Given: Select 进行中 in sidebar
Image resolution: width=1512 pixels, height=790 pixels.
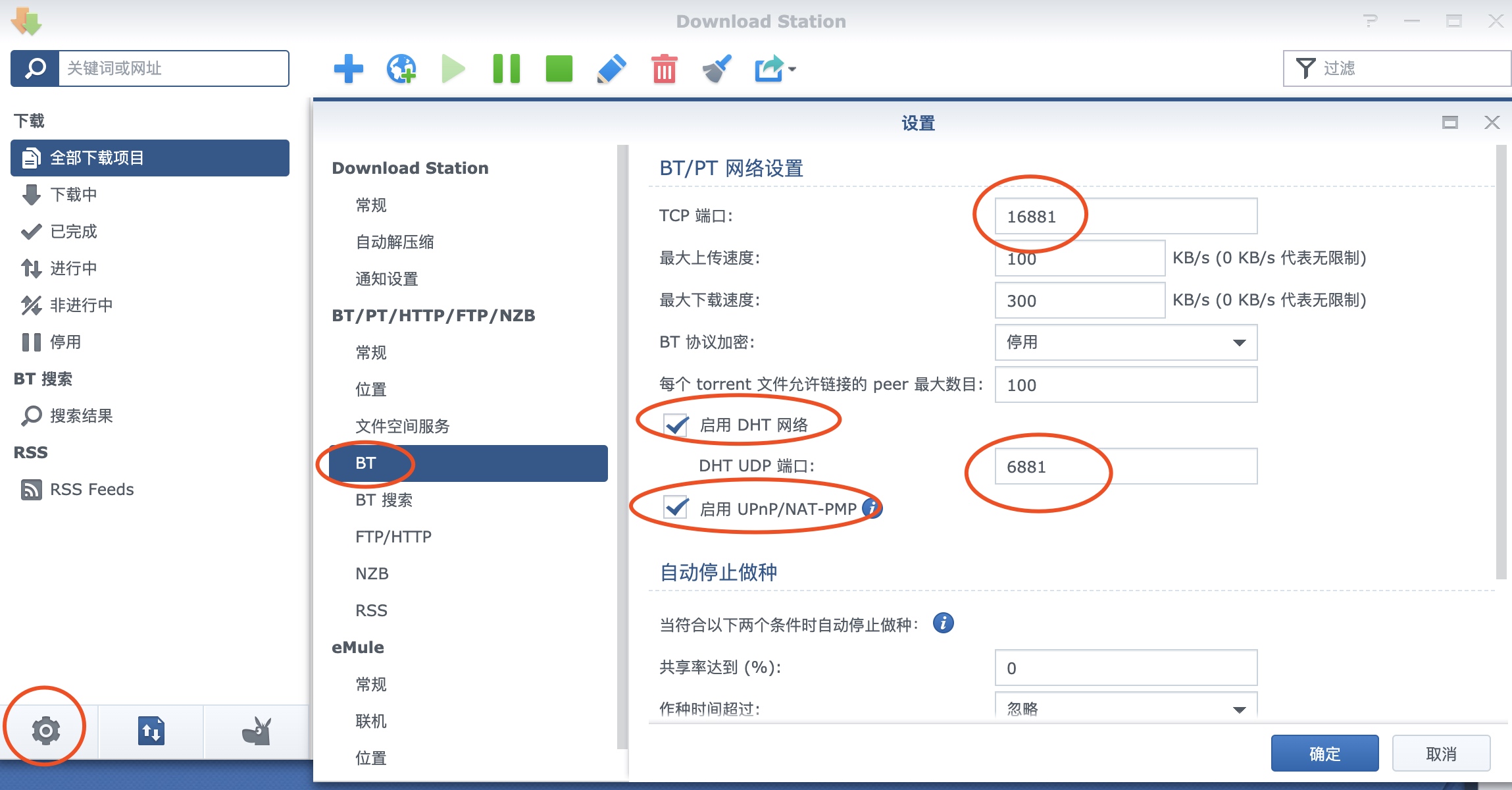Looking at the screenshot, I should coord(150,269).
